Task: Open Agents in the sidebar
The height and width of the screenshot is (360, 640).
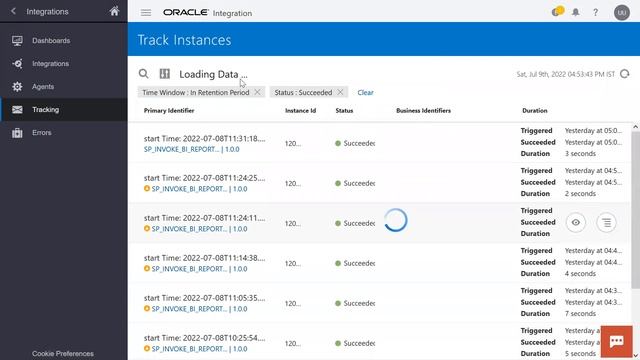Action: 43,87
